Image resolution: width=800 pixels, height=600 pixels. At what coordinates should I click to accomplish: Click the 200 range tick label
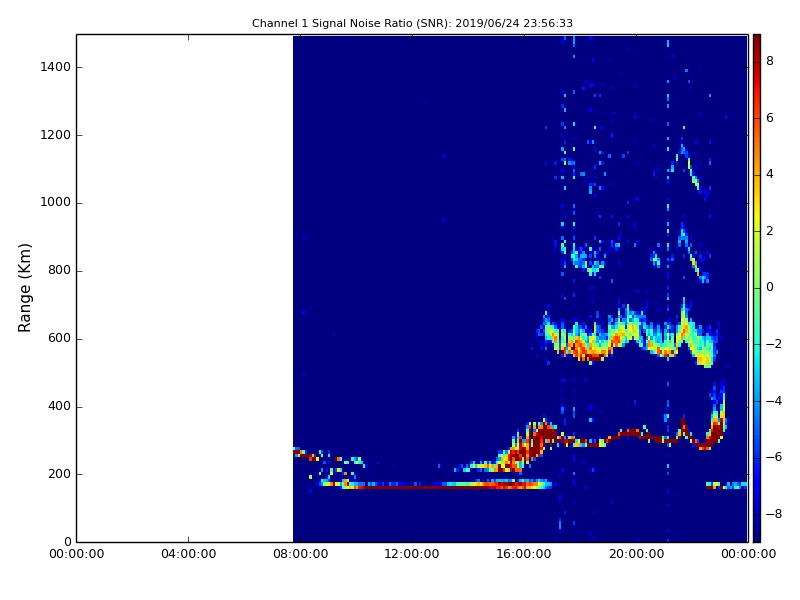(x=59, y=474)
